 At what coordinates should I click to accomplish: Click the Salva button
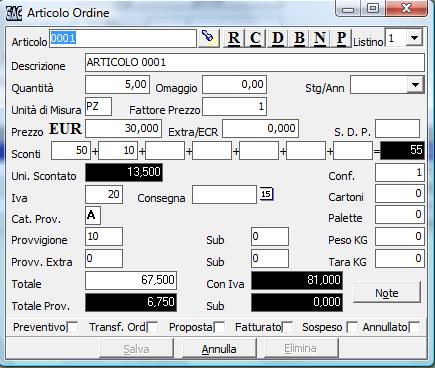[x=136, y=349]
